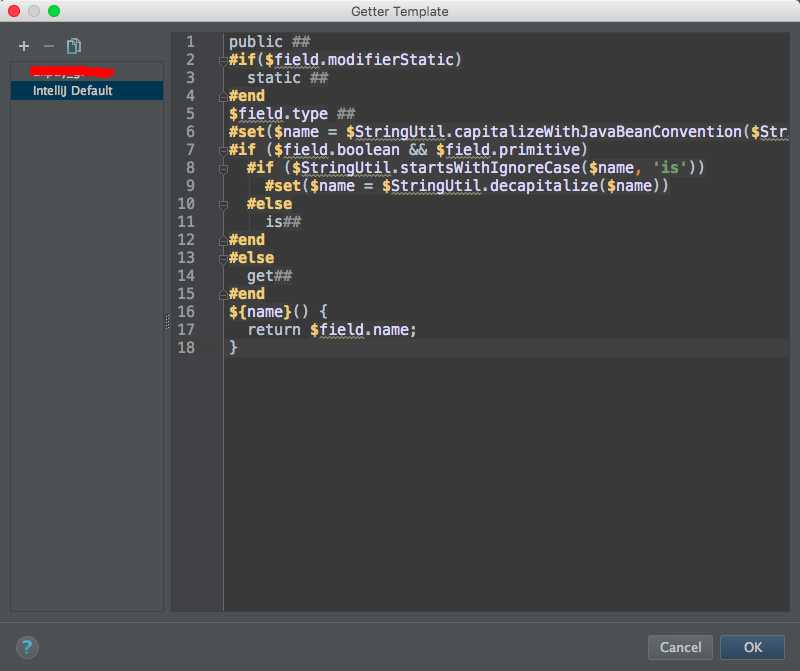This screenshot has height=671, width=800.
Task: Click '$field.modifierStatic' in line 2
Action: pos(359,60)
